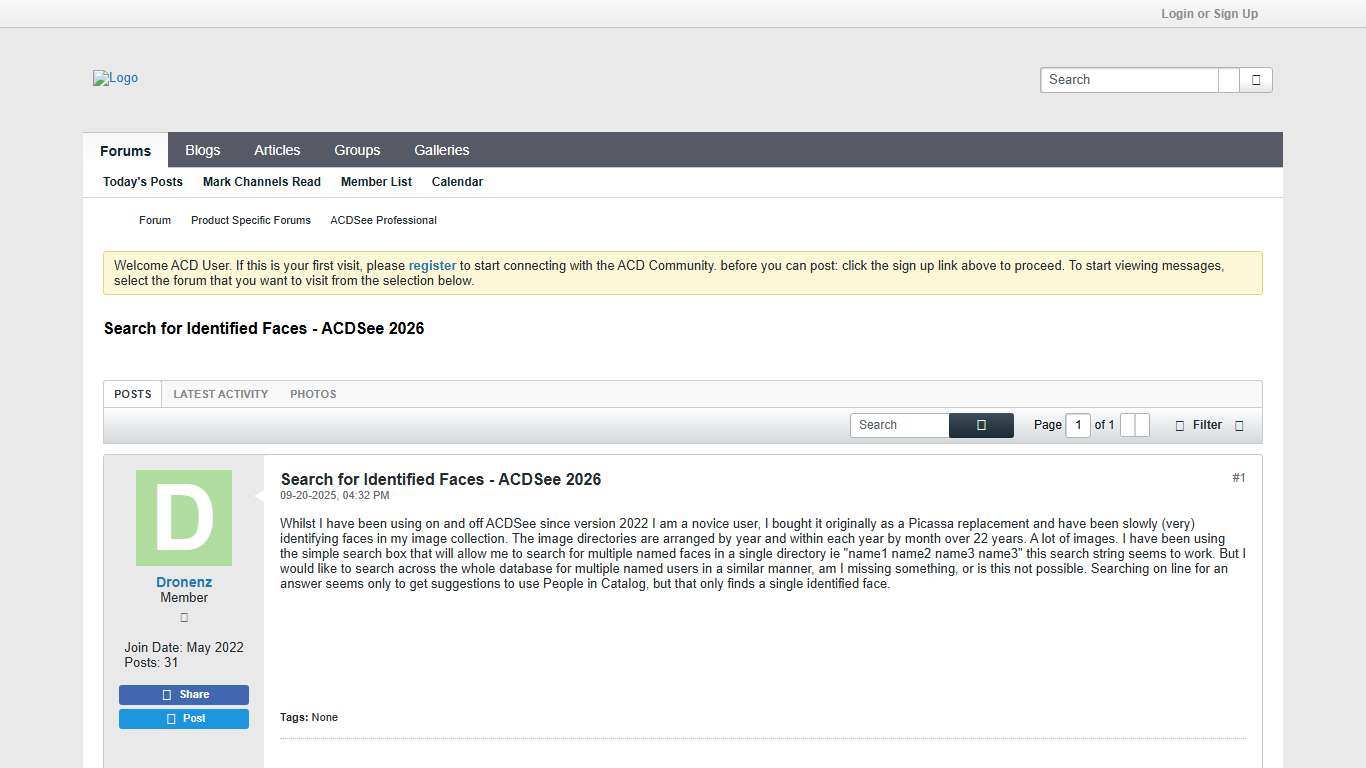1366x768 pixels.
Task: Click the site logo image
Action: 115,78
